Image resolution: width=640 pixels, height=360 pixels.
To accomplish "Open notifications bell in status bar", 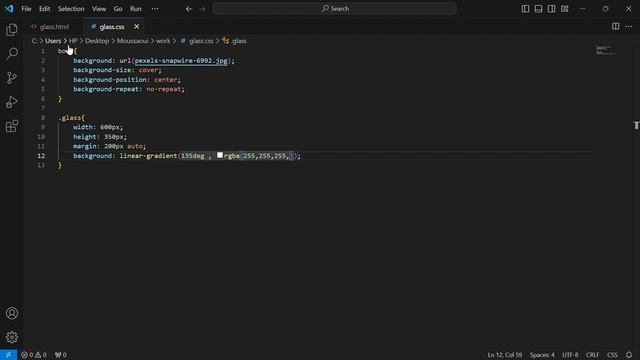I will point(629,355).
